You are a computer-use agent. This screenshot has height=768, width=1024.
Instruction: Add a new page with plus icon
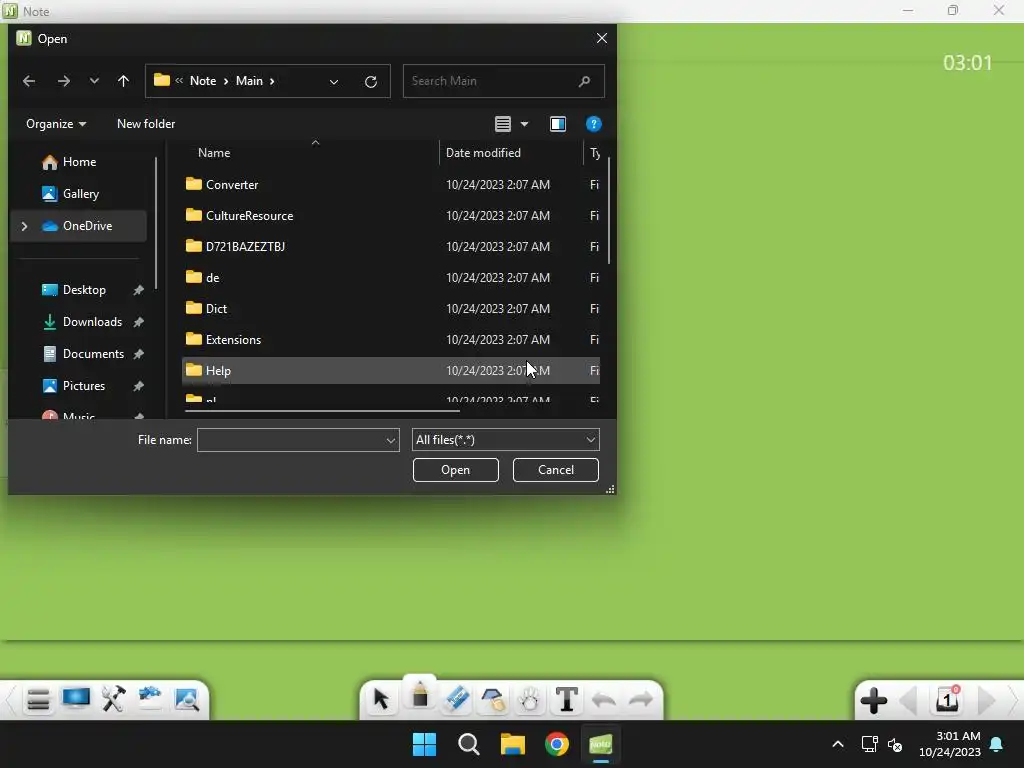click(874, 701)
